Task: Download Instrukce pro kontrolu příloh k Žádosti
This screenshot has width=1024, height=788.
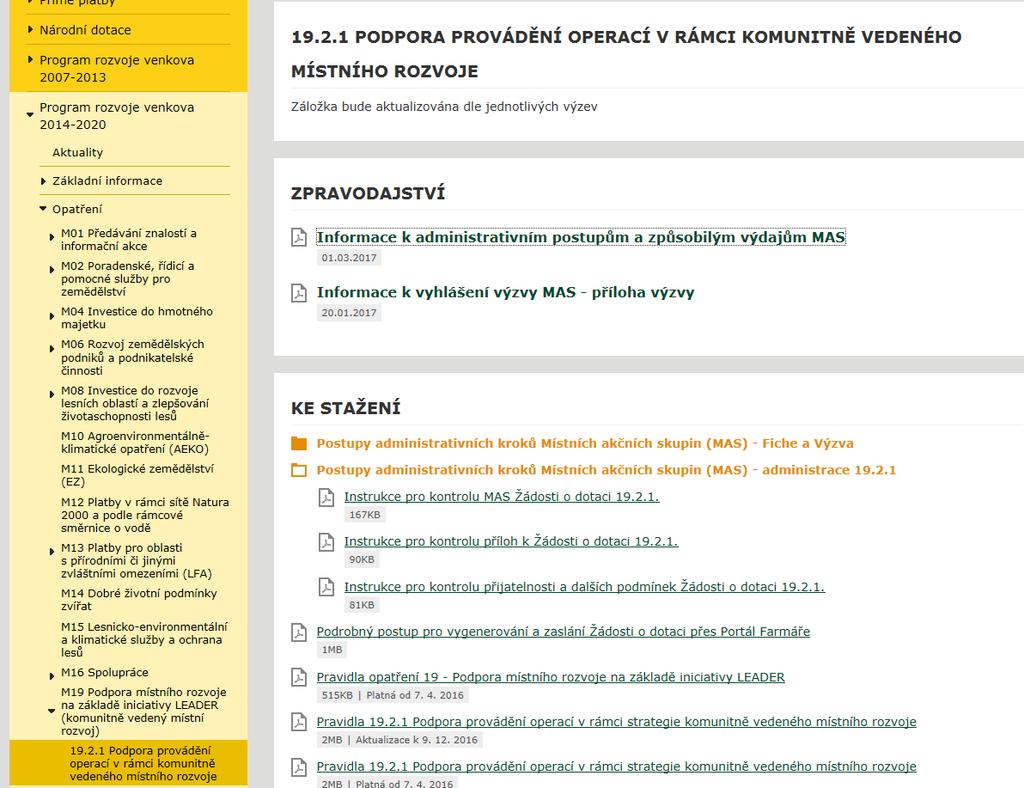Action: point(511,542)
